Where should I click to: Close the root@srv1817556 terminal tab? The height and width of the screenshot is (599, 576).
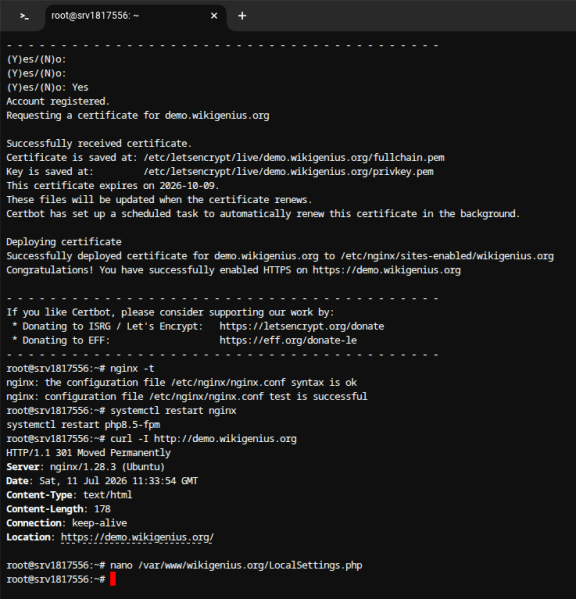coord(214,16)
